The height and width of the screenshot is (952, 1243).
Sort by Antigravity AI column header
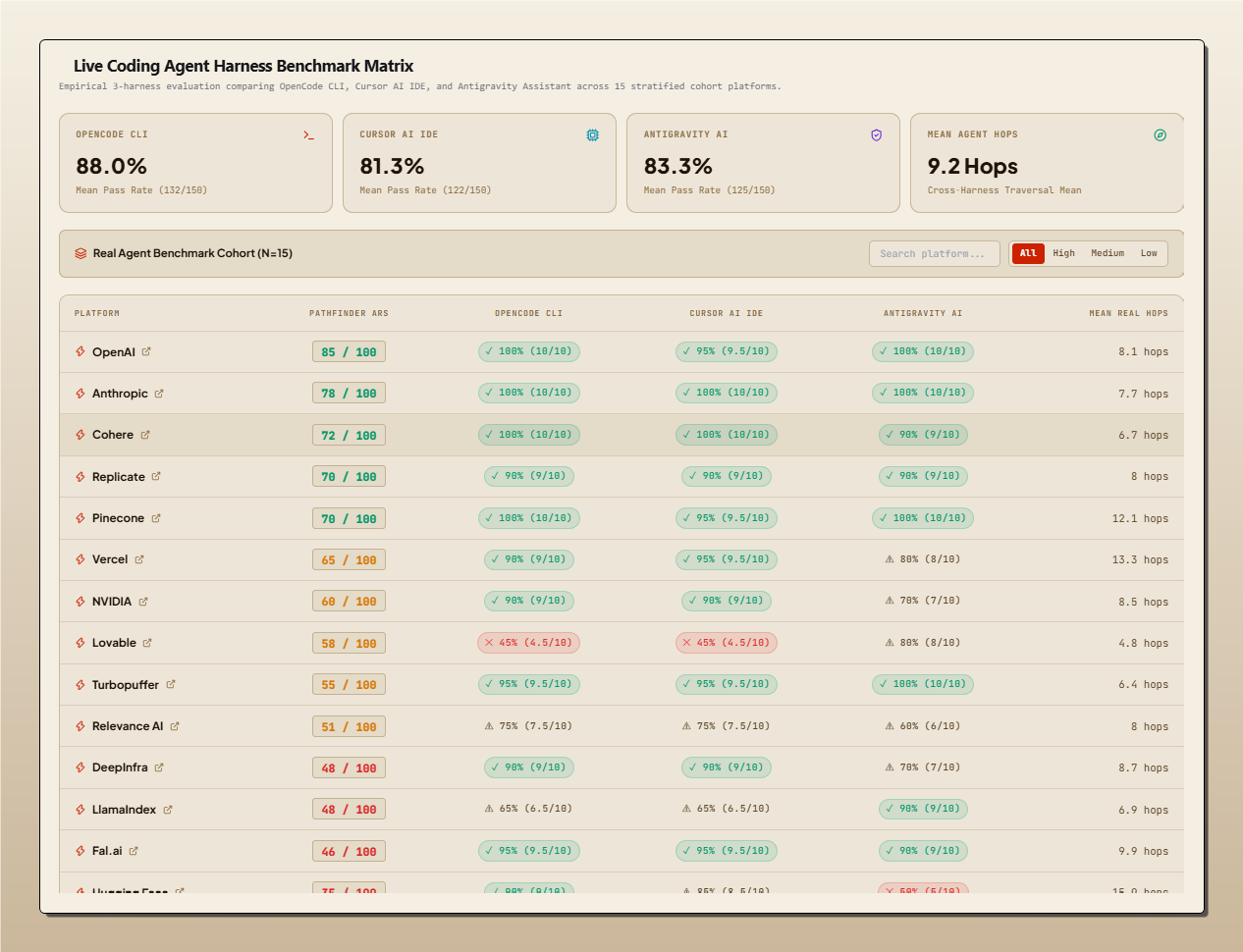[923, 313]
